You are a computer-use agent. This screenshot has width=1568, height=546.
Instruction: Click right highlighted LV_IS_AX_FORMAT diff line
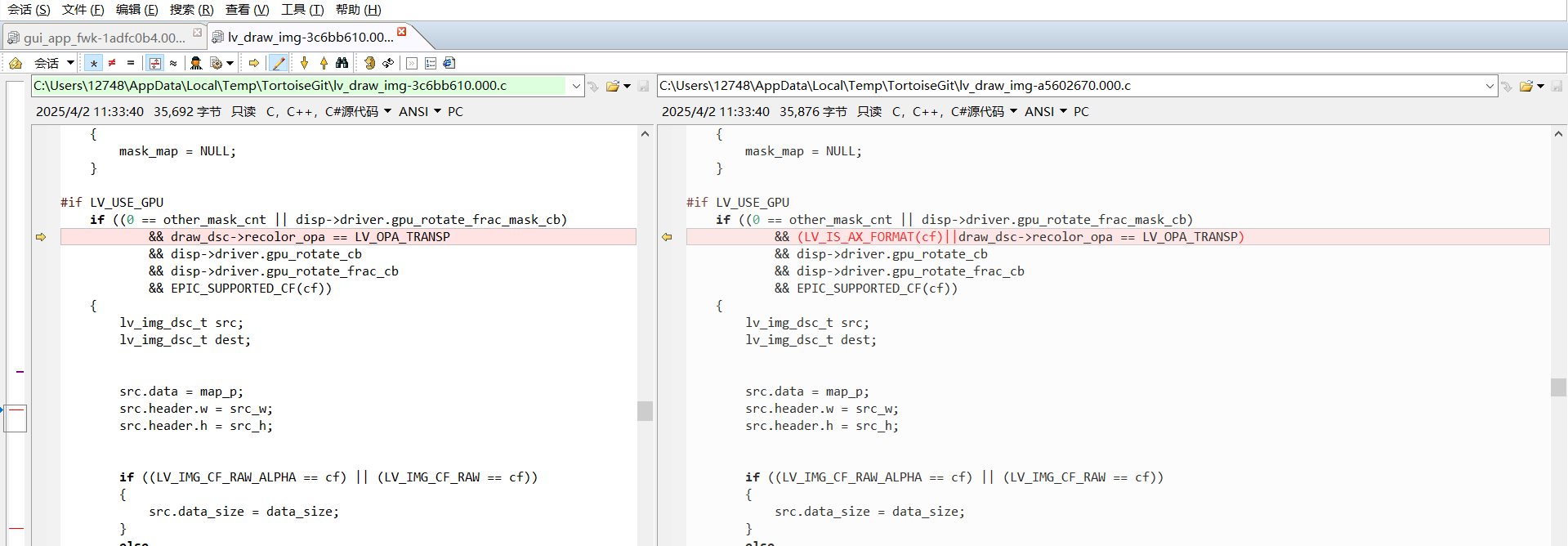coord(1118,237)
